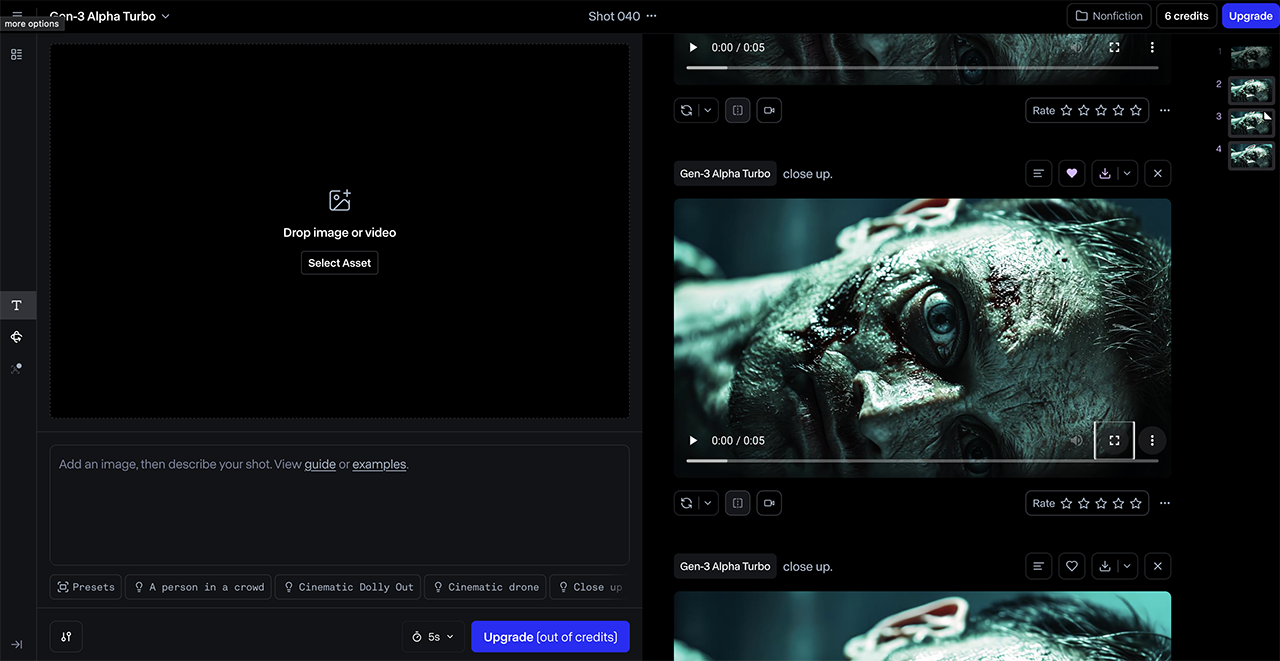Seek on the middle video progress bar
The width and height of the screenshot is (1280, 661).
click(x=922, y=461)
